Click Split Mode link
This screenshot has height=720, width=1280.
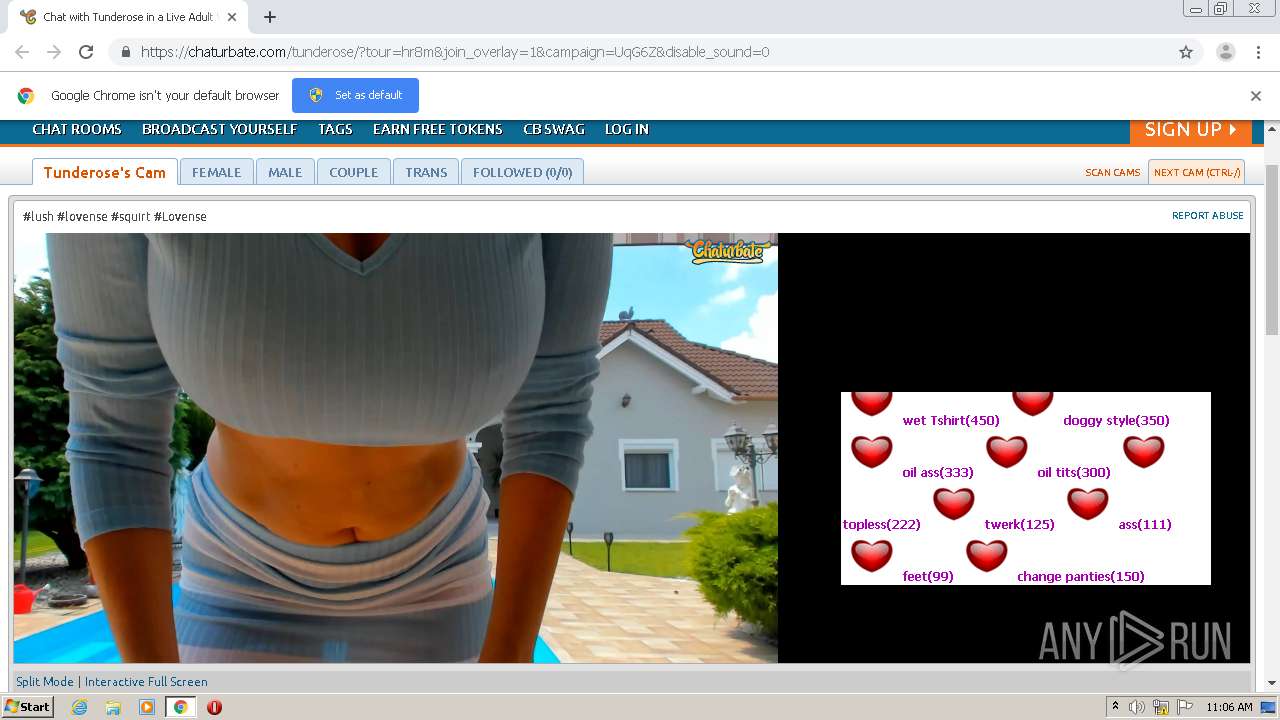click(x=45, y=681)
